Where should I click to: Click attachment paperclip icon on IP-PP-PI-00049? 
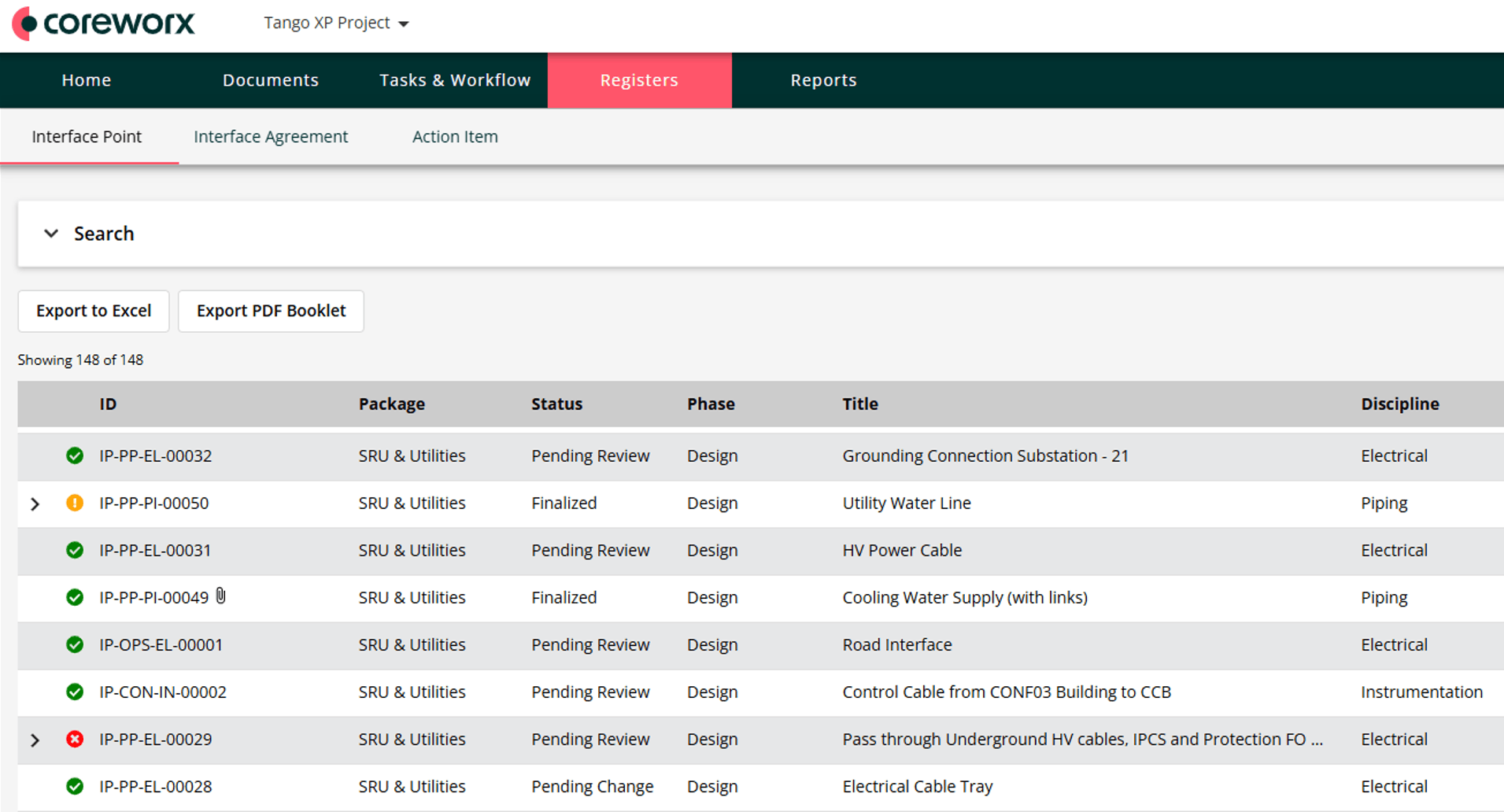221,596
